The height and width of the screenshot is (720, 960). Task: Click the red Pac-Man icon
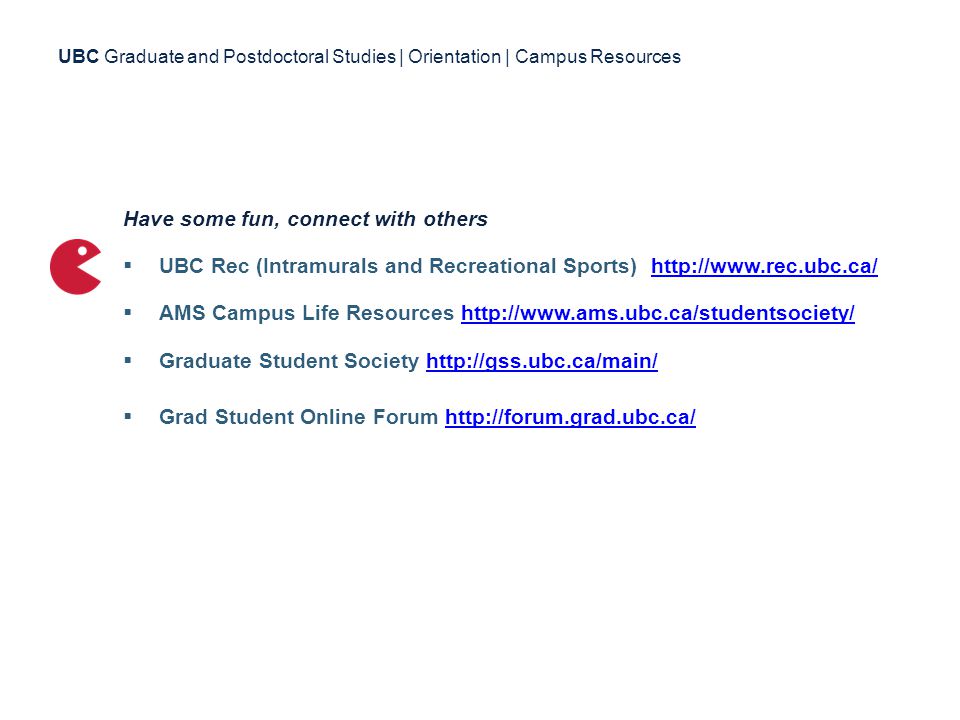pyautogui.click(x=76, y=267)
